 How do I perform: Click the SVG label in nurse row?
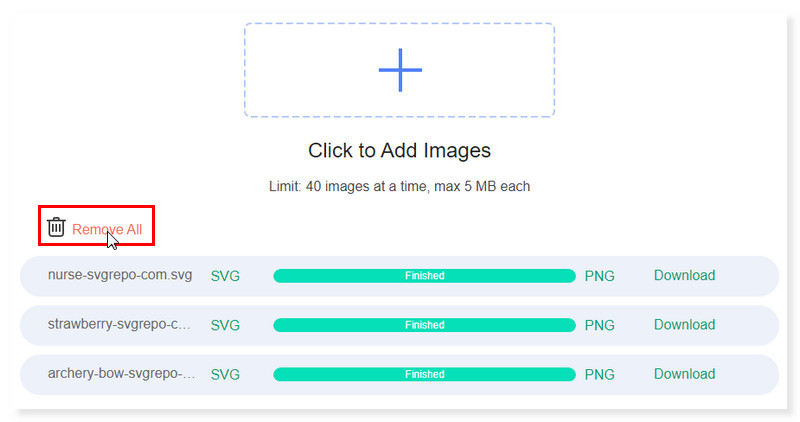tap(225, 276)
